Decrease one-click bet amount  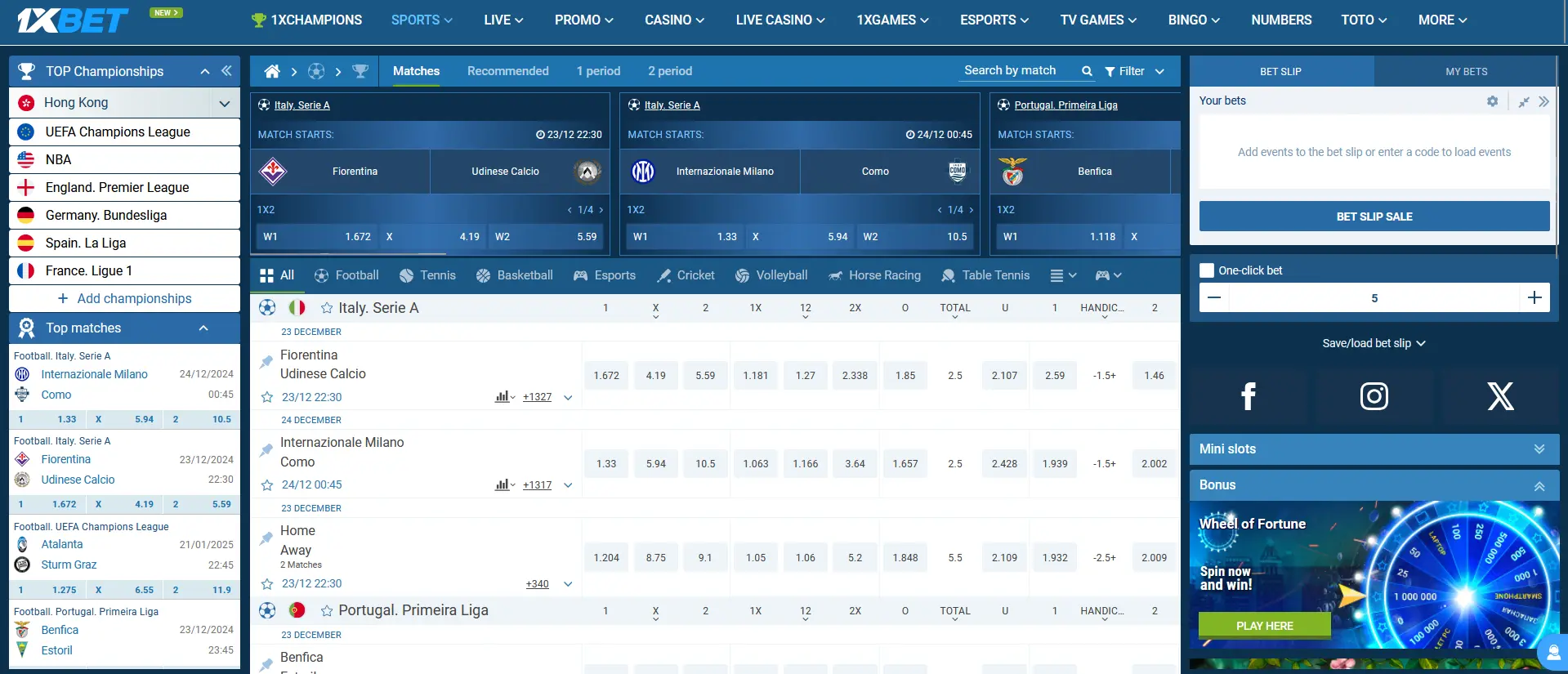pyautogui.click(x=1214, y=297)
